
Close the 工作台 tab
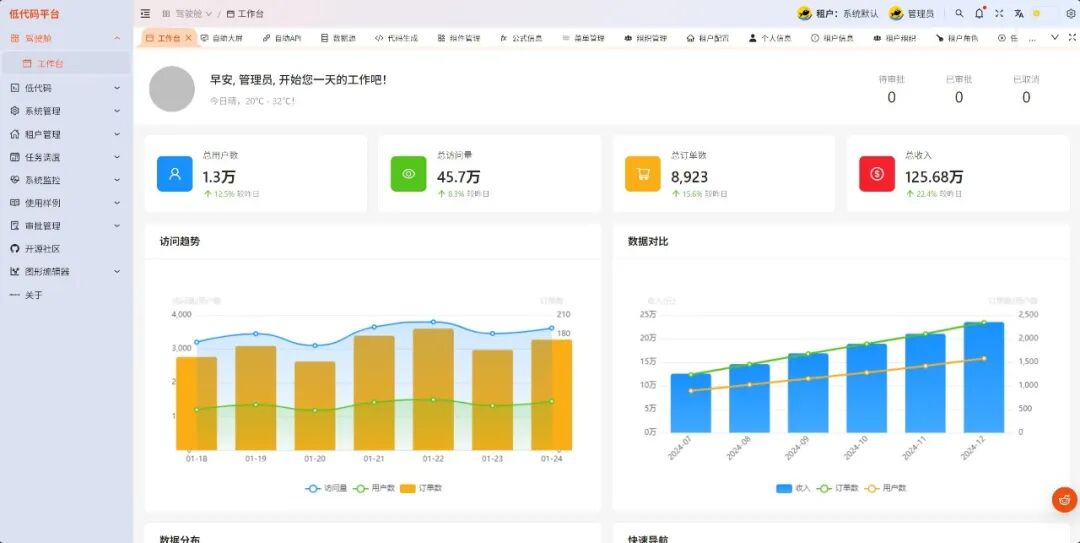click(189, 38)
